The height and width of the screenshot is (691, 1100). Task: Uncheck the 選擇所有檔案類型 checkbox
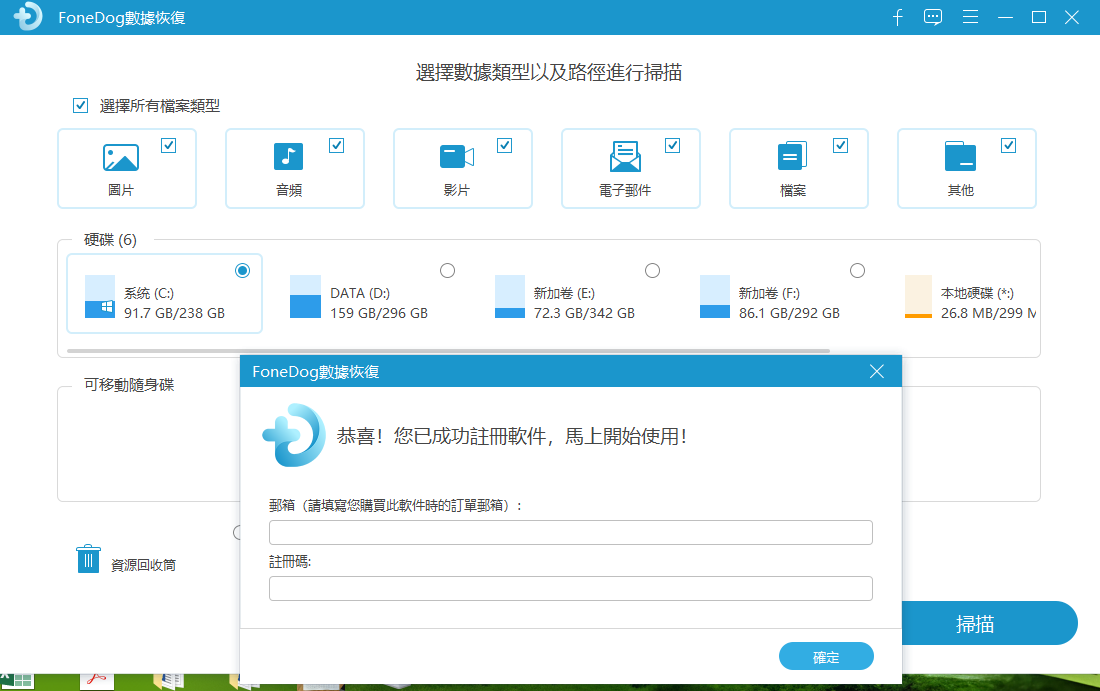pyautogui.click(x=80, y=105)
